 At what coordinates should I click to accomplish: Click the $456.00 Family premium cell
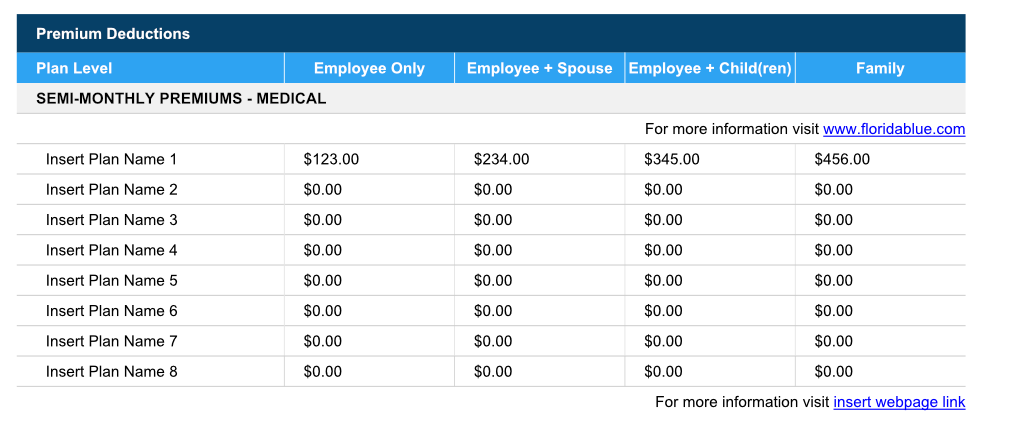842,159
